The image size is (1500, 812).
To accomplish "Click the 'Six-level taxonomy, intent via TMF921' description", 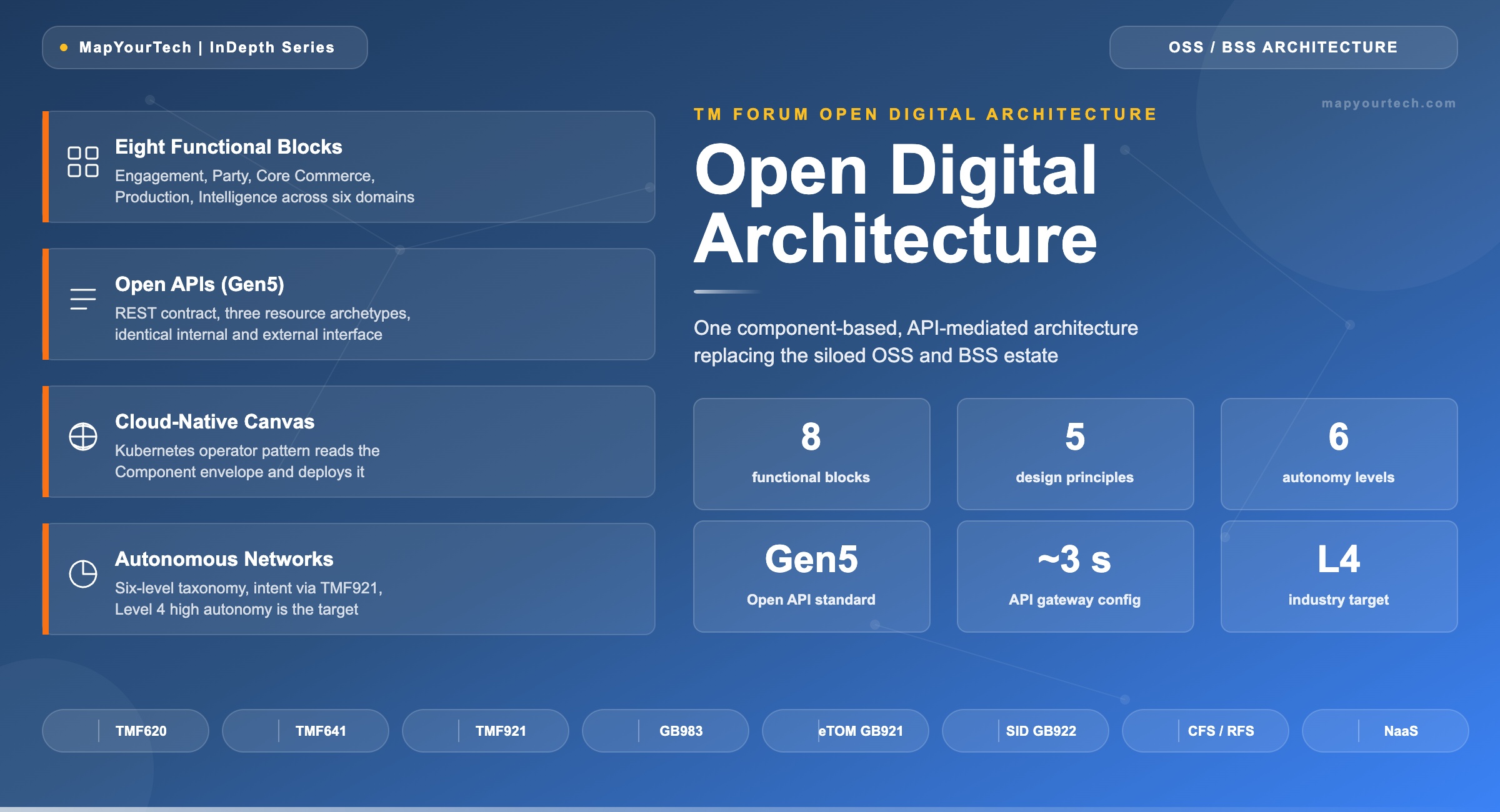I will click(249, 598).
